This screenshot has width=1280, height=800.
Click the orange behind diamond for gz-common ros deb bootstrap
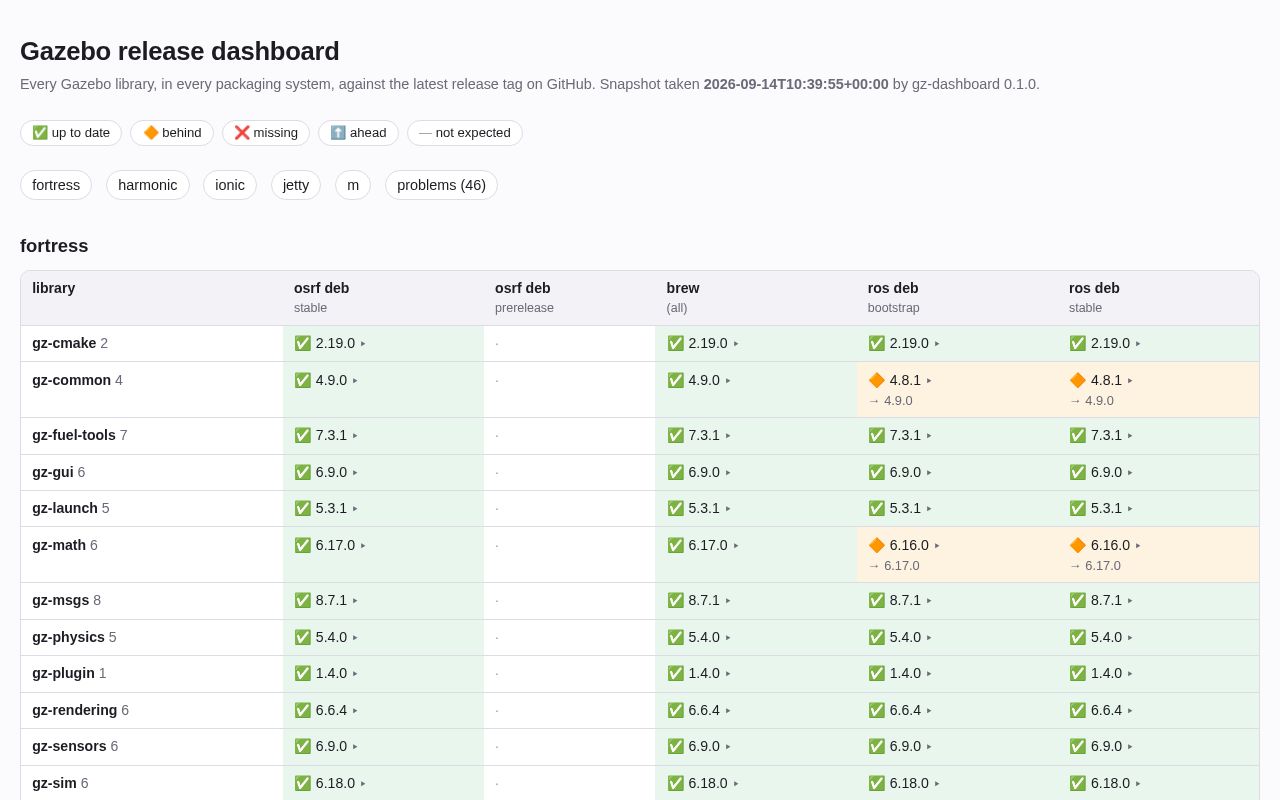(x=876, y=380)
